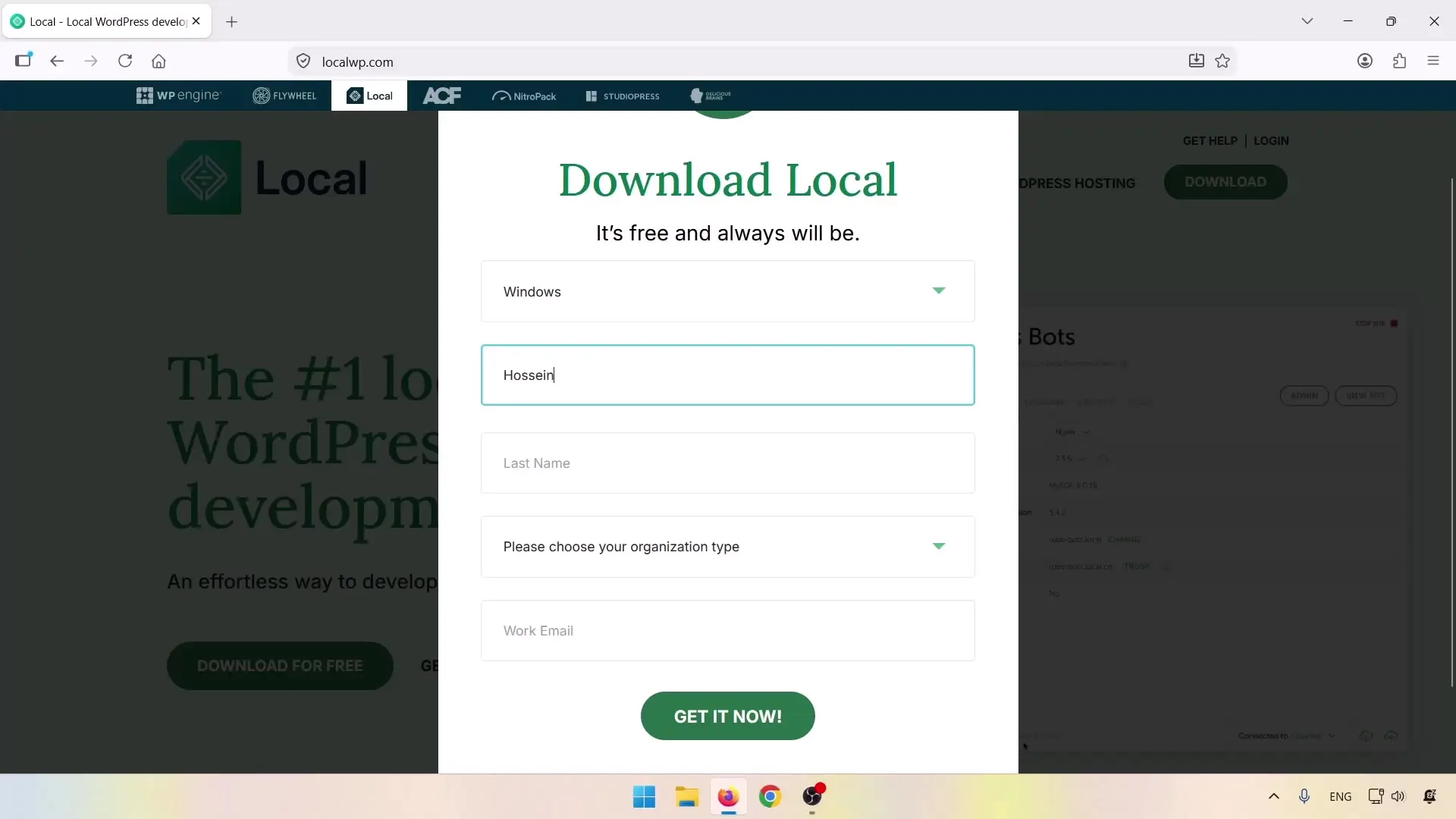Open the volume control tray icon
This screenshot has height=819, width=1456.
[x=1398, y=796]
